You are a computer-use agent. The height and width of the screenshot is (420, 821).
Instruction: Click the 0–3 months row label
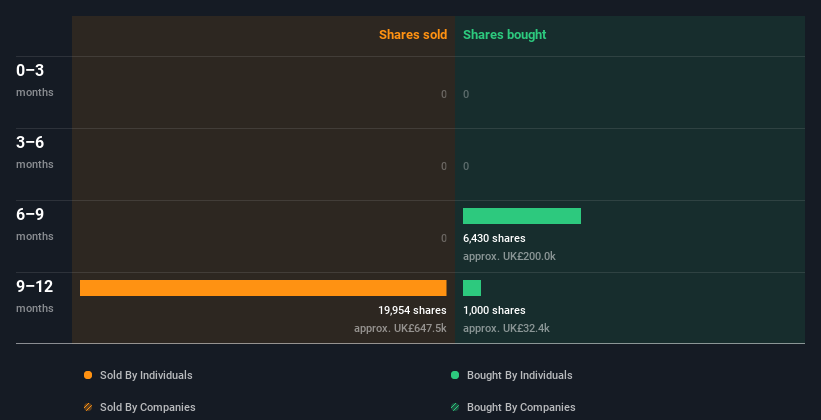[x=35, y=80]
